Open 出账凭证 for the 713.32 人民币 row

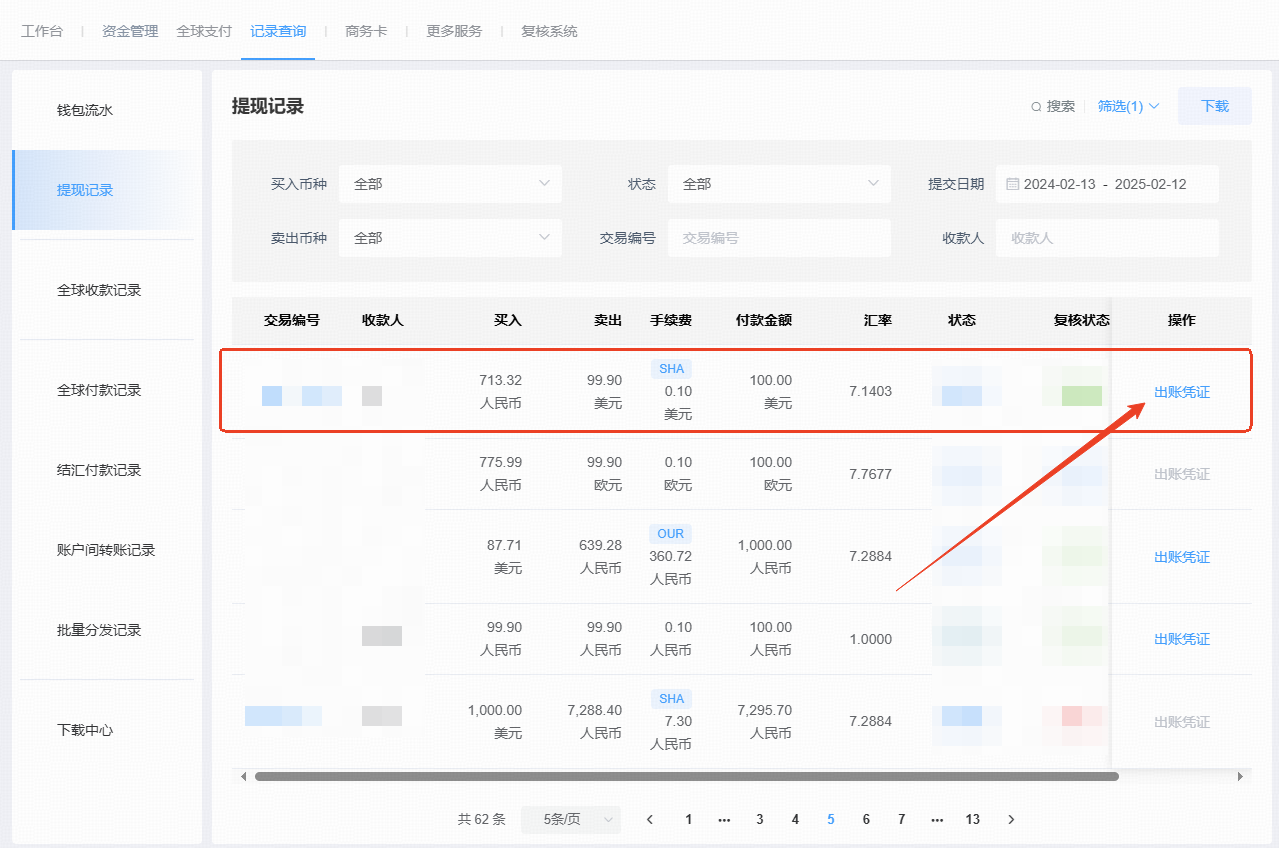click(1181, 392)
